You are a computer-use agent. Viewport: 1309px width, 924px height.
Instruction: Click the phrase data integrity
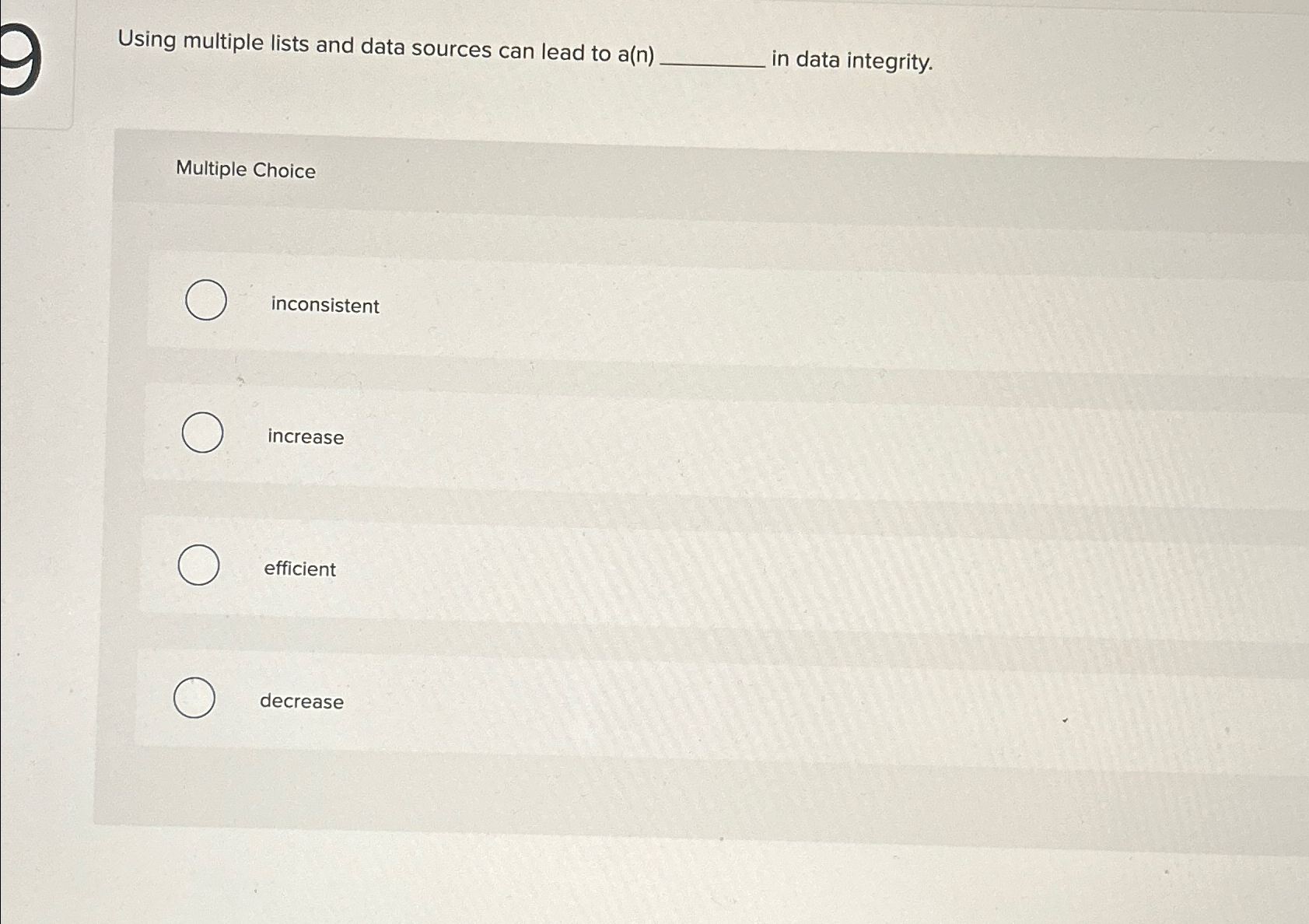[852, 61]
